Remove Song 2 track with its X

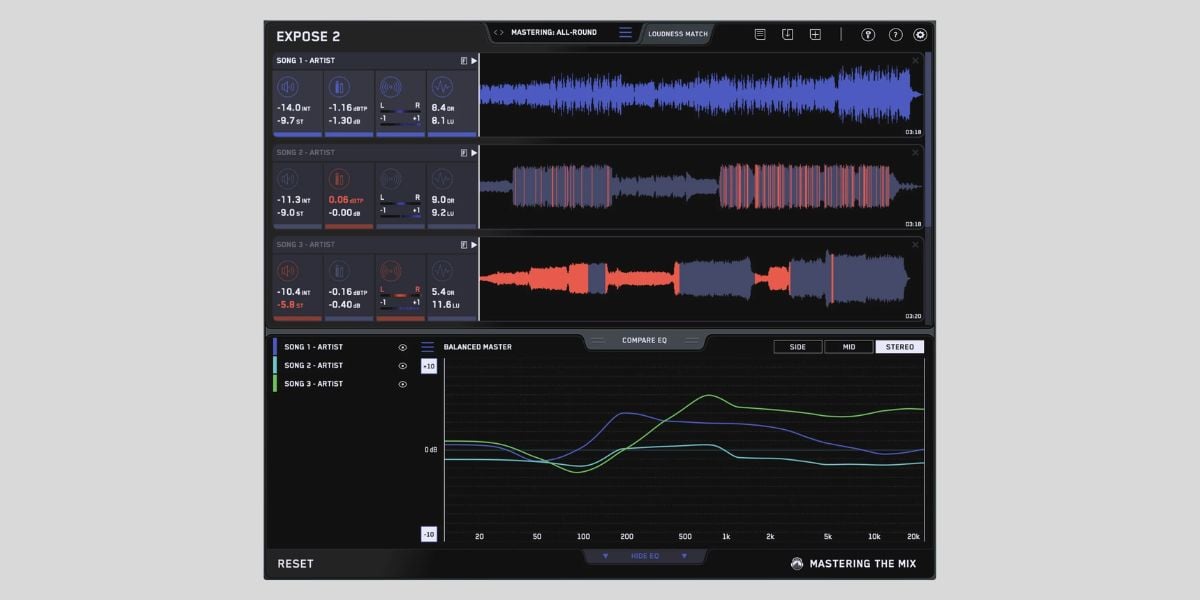[x=915, y=153]
